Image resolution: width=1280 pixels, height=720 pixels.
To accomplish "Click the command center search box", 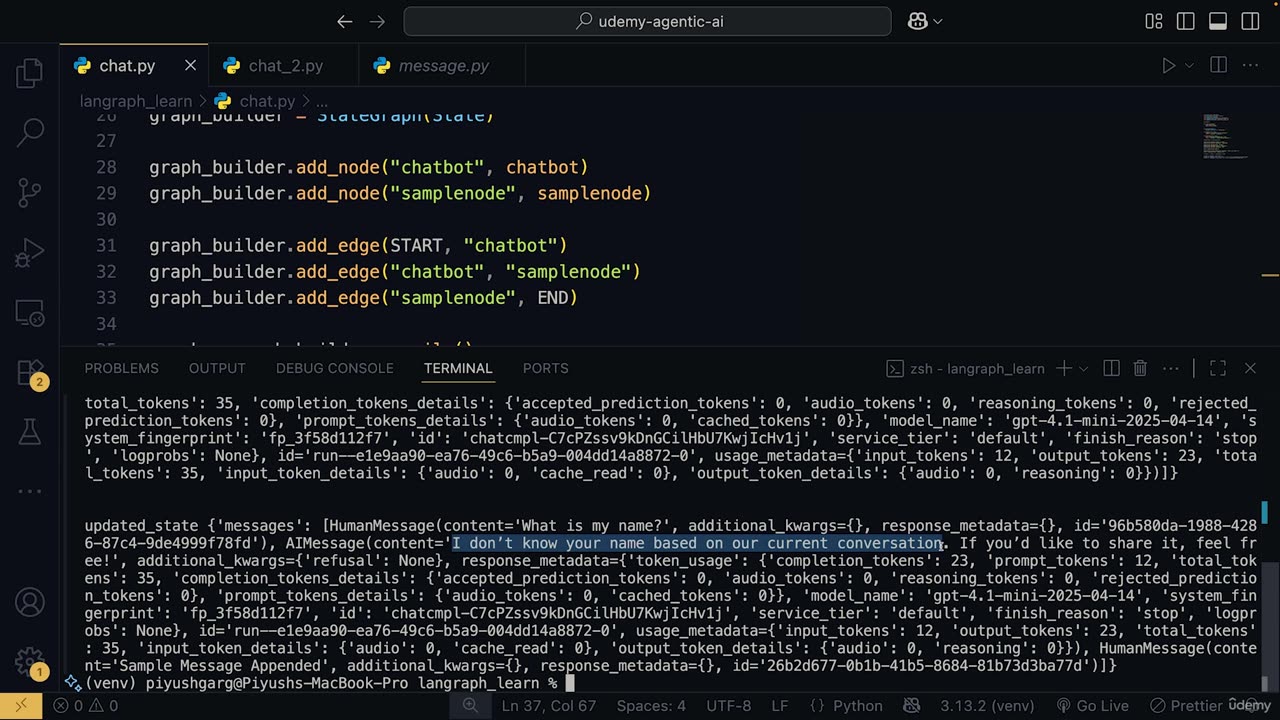I will [647, 21].
